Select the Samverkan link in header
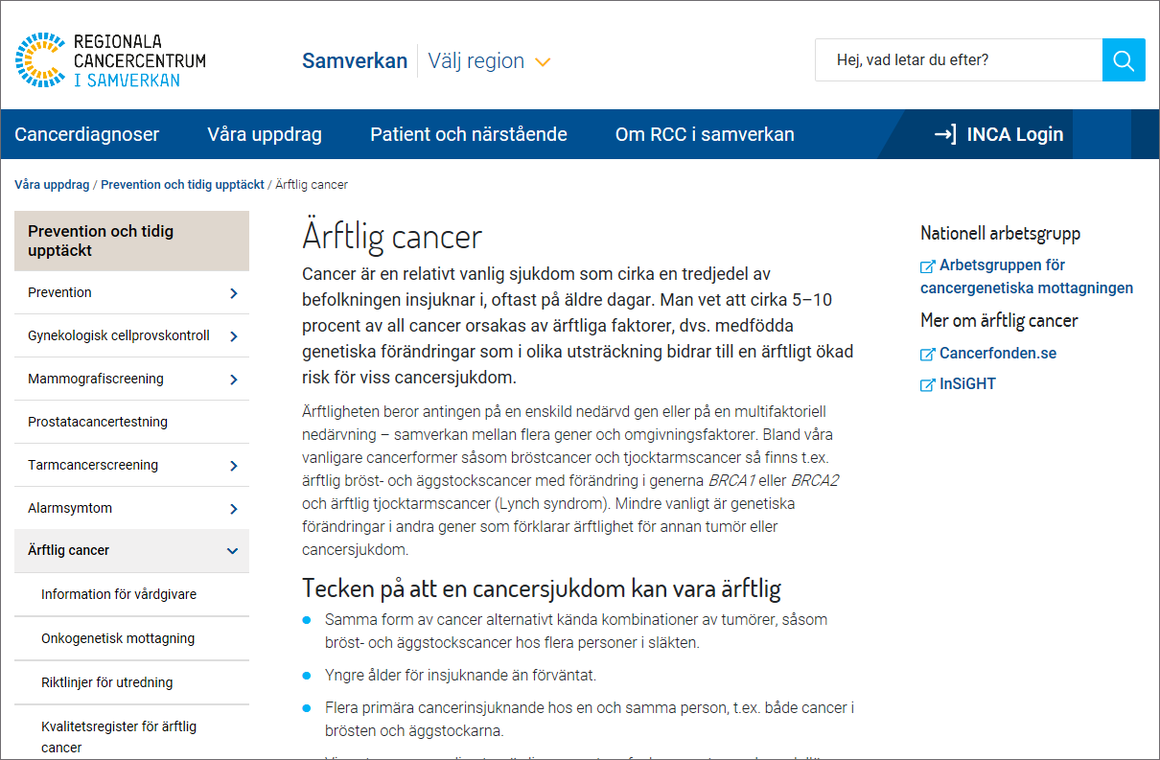Viewport: 1160px width, 760px height. [354, 61]
